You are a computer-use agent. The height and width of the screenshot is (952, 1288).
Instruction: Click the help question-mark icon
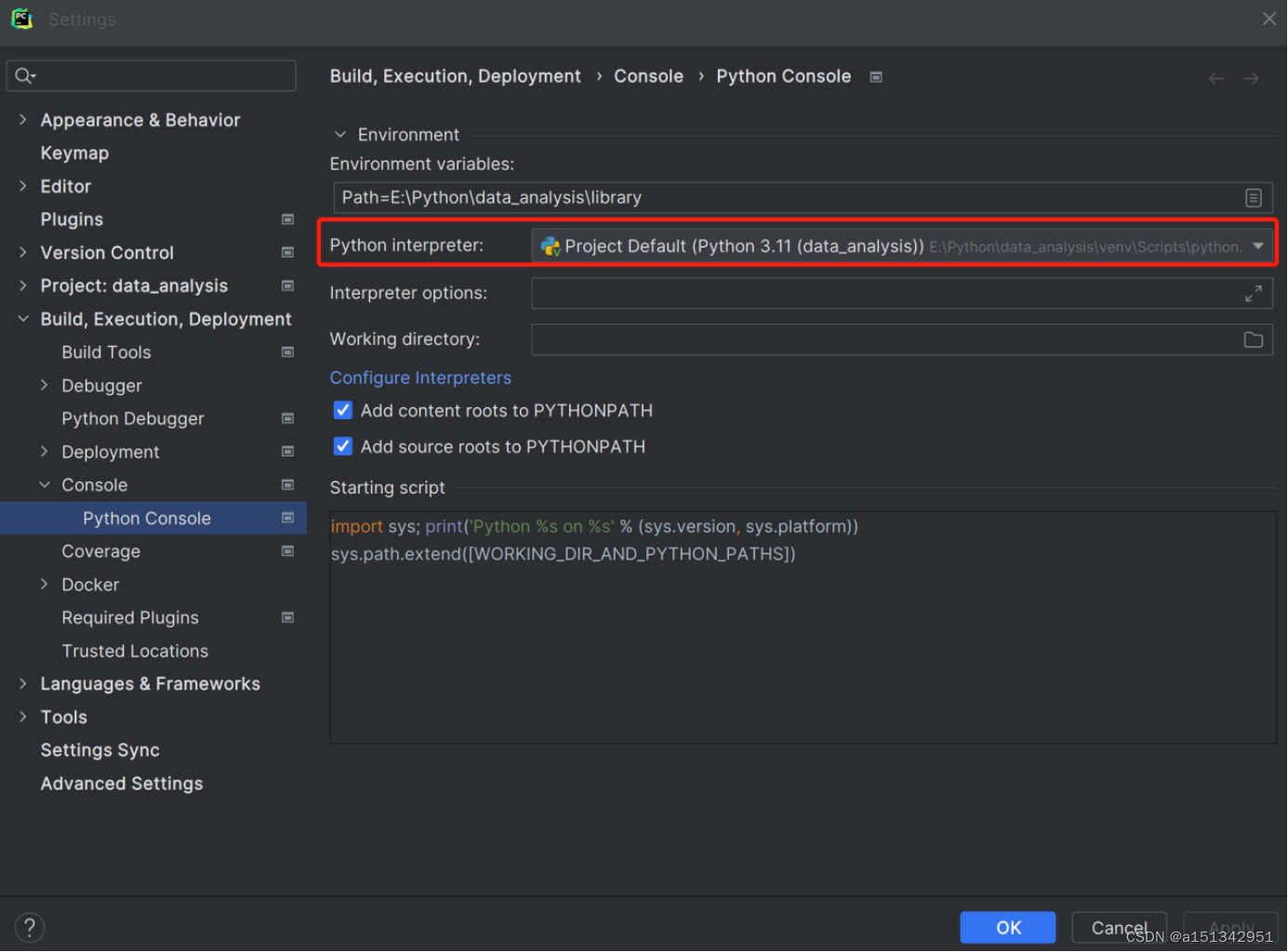point(29,927)
